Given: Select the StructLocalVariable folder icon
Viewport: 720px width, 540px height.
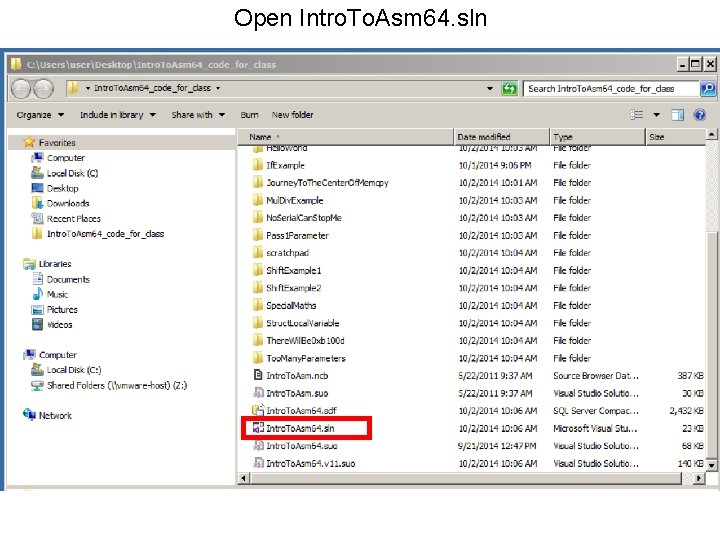Looking at the screenshot, I should point(258,323).
